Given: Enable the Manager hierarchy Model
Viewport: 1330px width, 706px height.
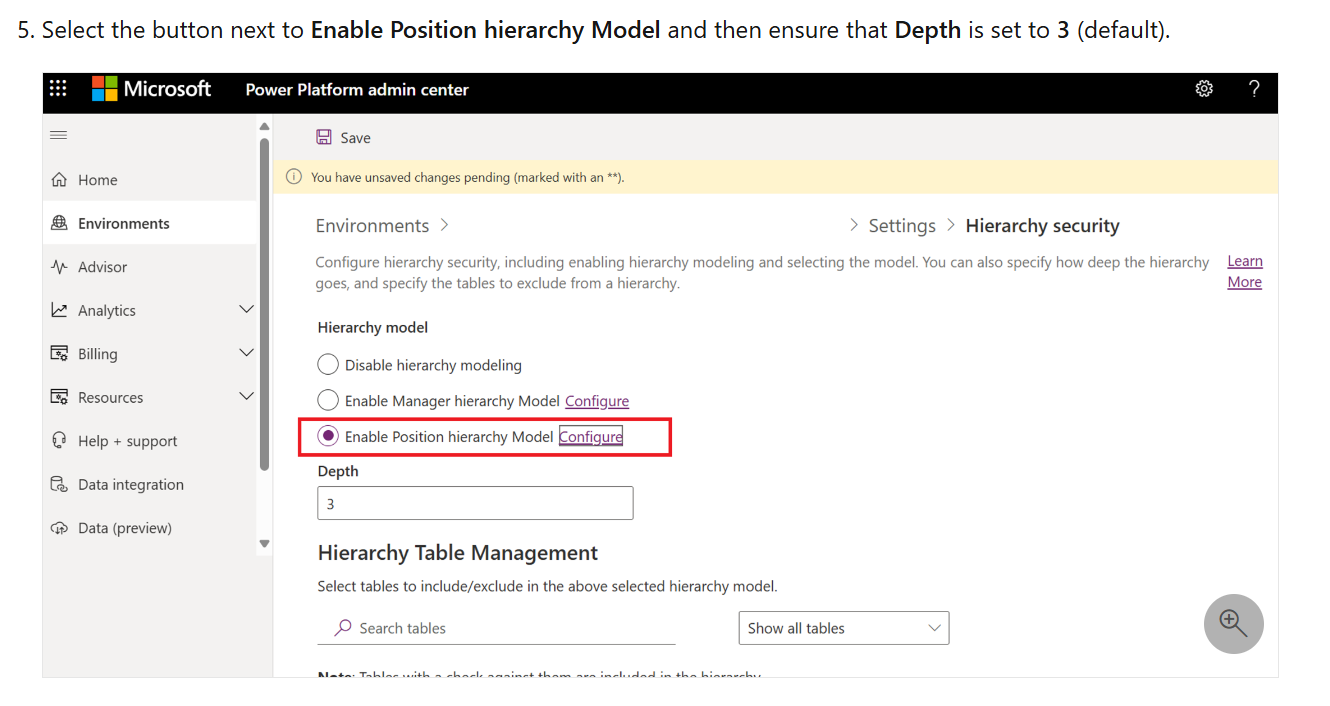Looking at the screenshot, I should coord(328,400).
